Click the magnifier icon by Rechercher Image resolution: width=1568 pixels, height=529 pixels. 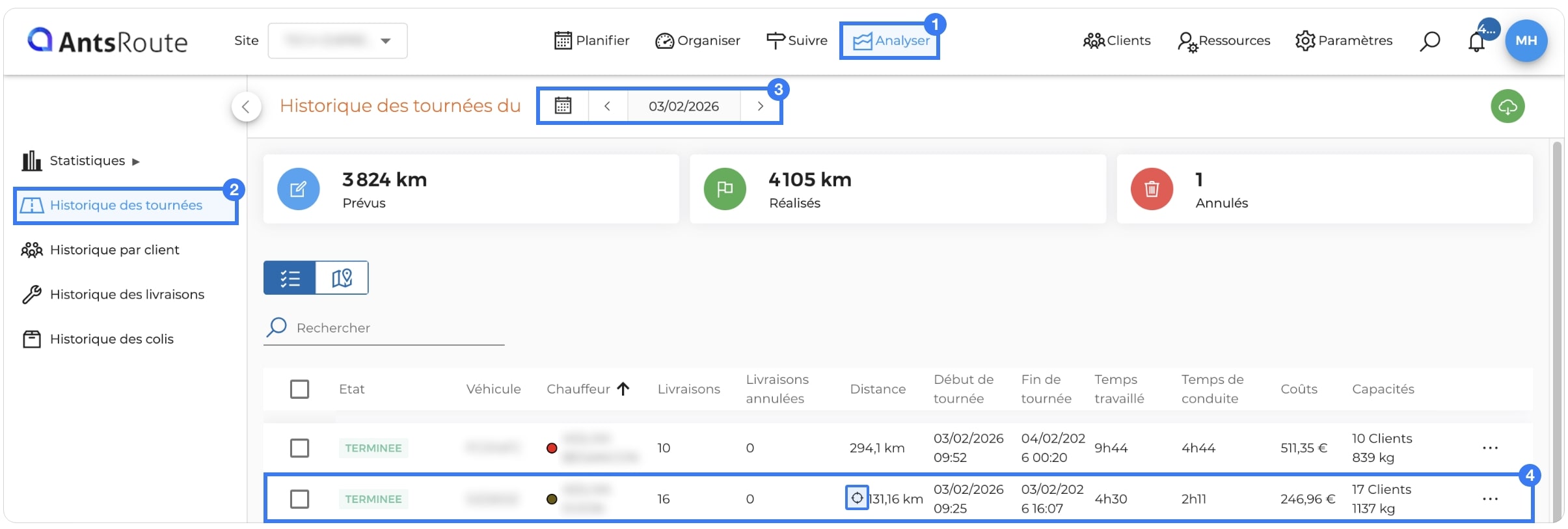(x=277, y=327)
